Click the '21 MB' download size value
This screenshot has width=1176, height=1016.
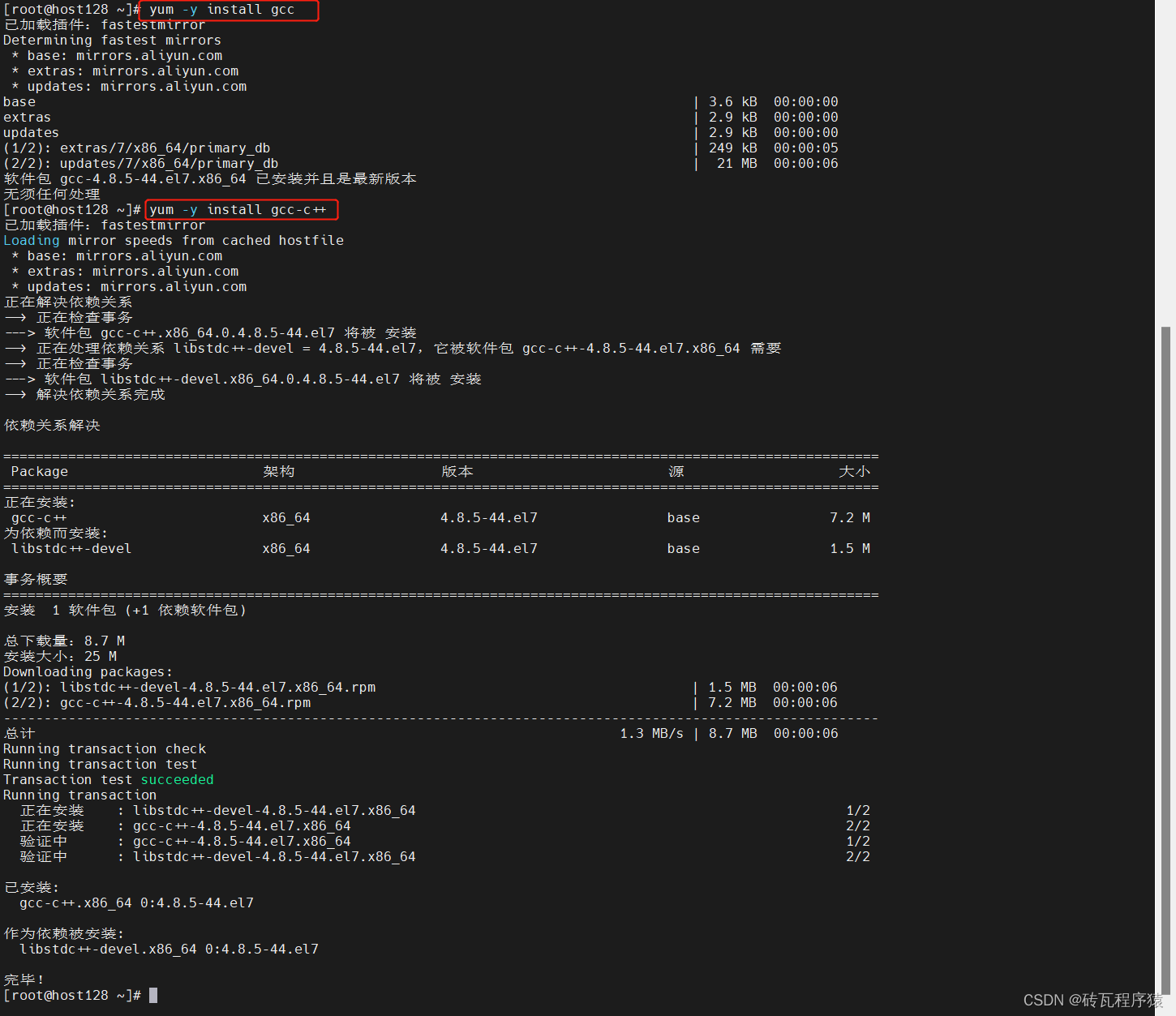737,164
